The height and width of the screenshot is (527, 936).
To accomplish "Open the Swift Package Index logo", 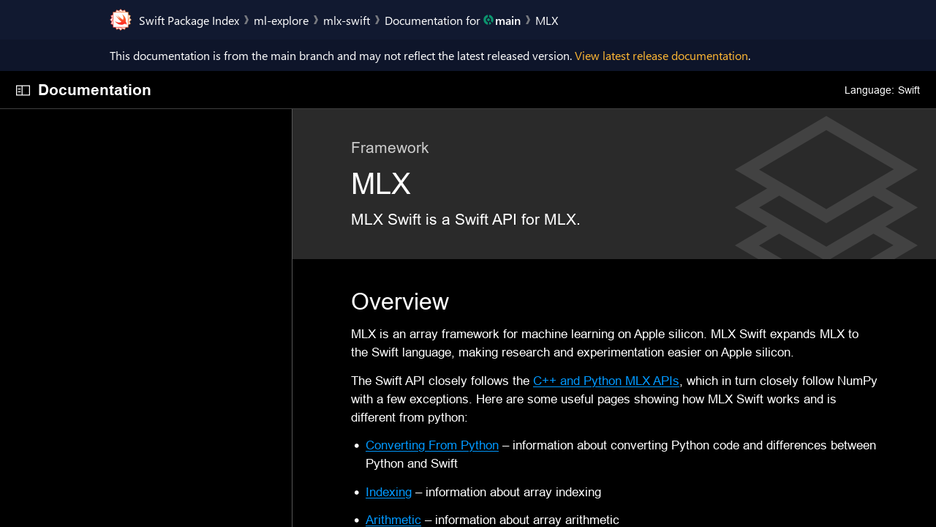I will [121, 20].
